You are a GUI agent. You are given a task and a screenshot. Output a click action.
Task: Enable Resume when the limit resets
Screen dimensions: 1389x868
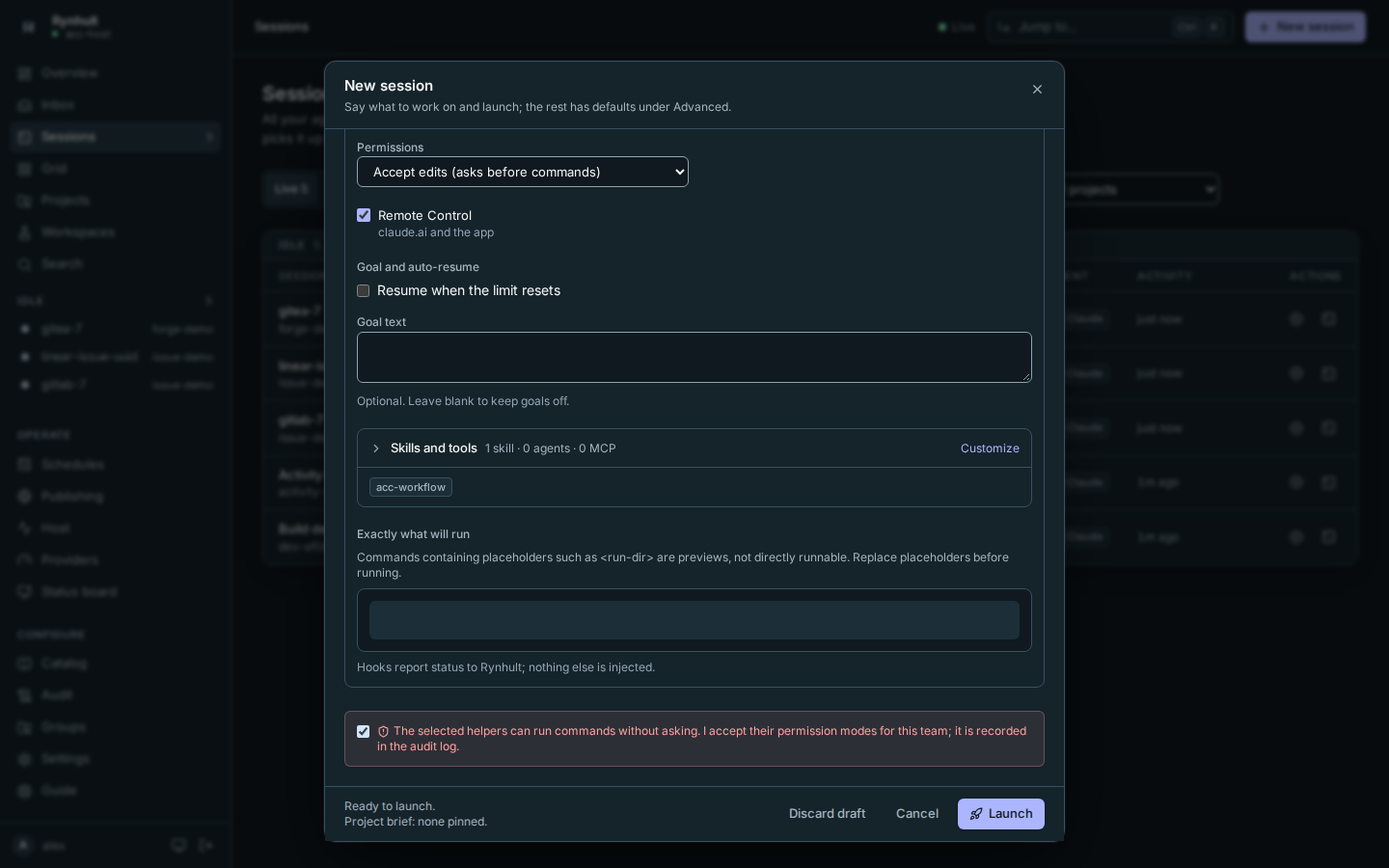364,290
